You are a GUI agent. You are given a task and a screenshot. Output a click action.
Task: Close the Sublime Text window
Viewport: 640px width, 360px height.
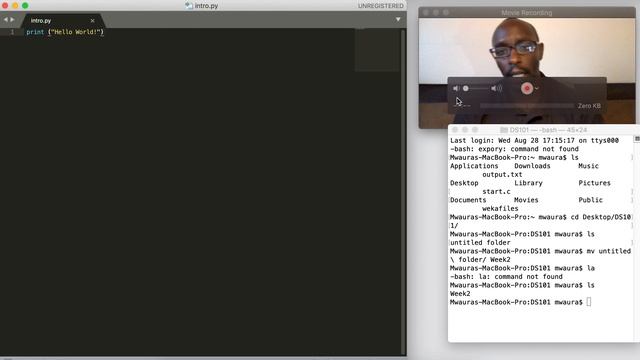(x=5, y=5)
